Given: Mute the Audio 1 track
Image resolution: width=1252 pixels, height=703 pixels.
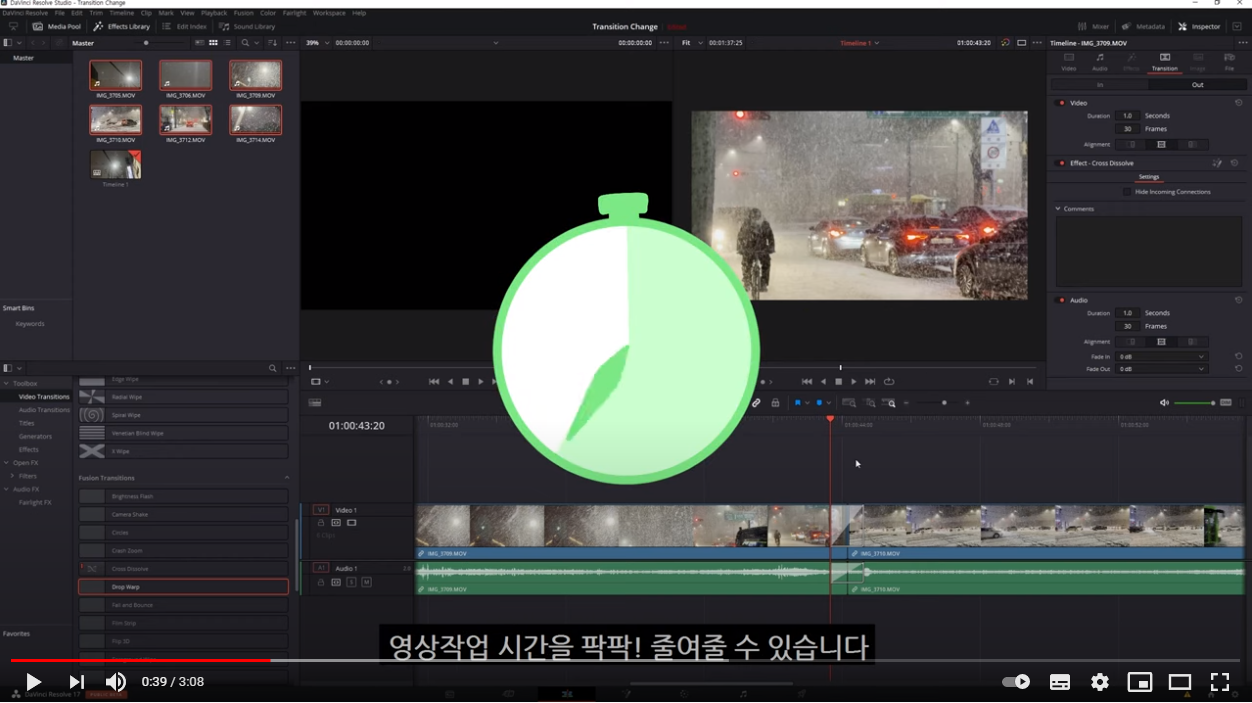Looking at the screenshot, I should click(x=366, y=582).
